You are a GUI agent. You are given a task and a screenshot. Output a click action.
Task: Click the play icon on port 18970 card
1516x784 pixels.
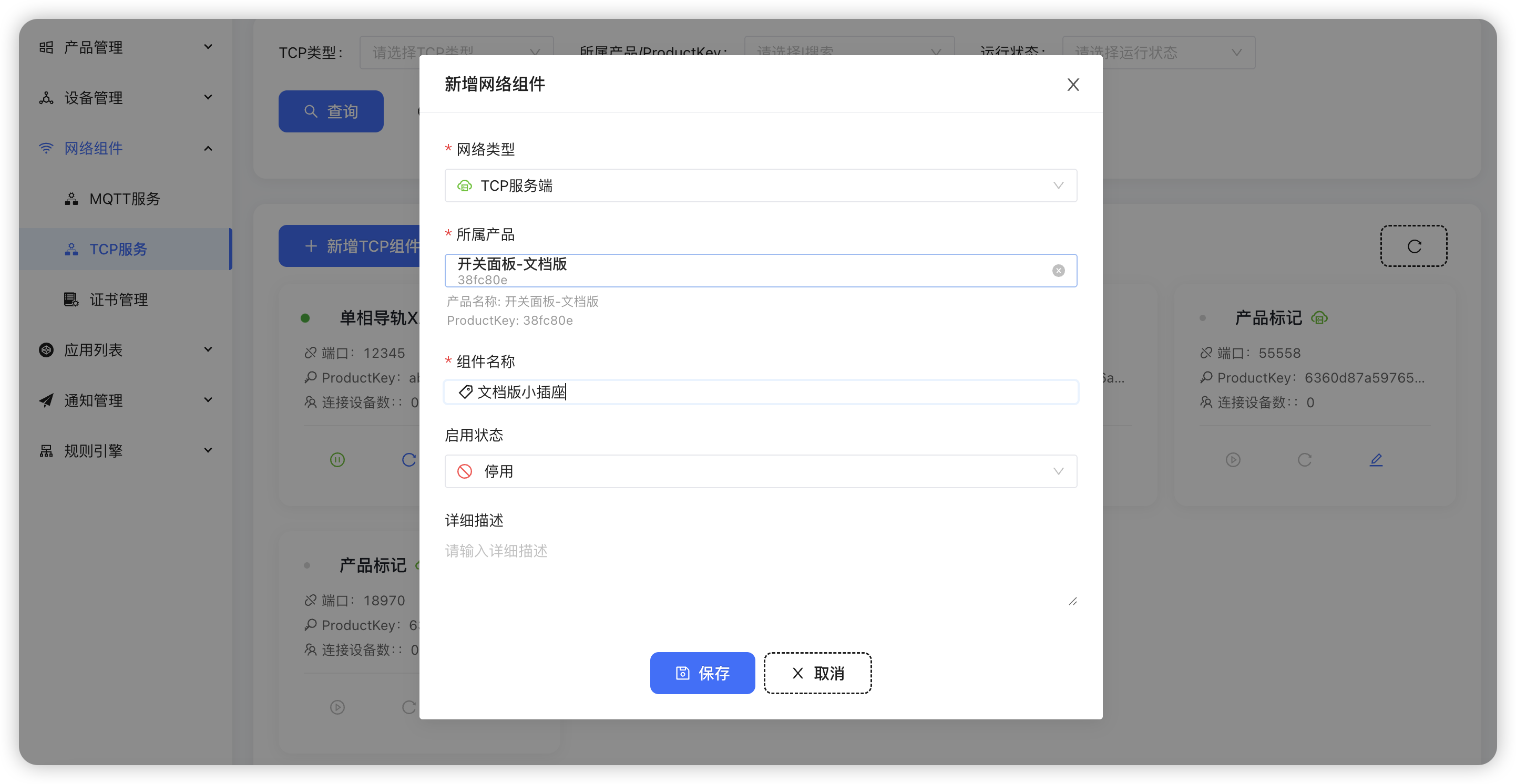pos(337,707)
